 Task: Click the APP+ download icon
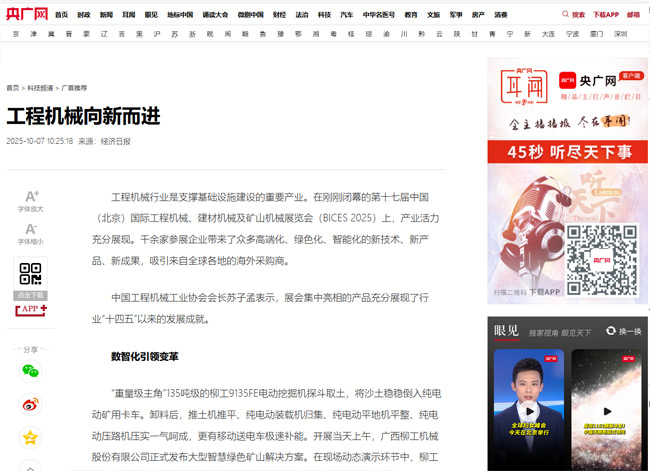pyautogui.click(x=31, y=310)
